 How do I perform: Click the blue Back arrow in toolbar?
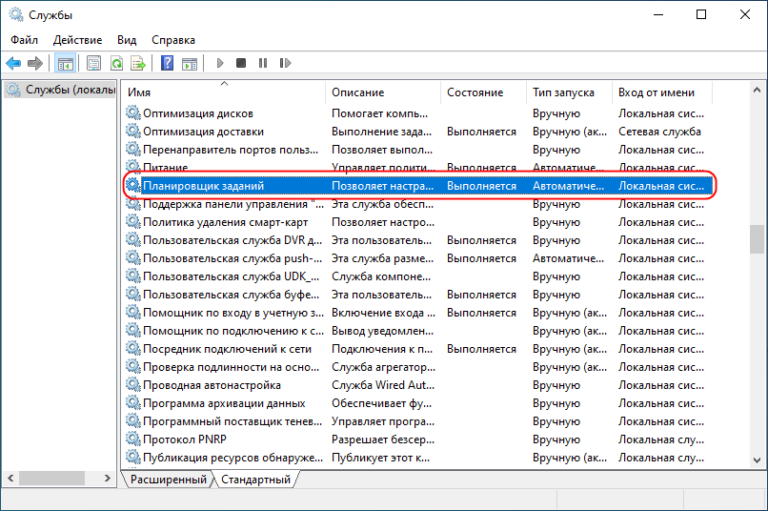[x=14, y=63]
